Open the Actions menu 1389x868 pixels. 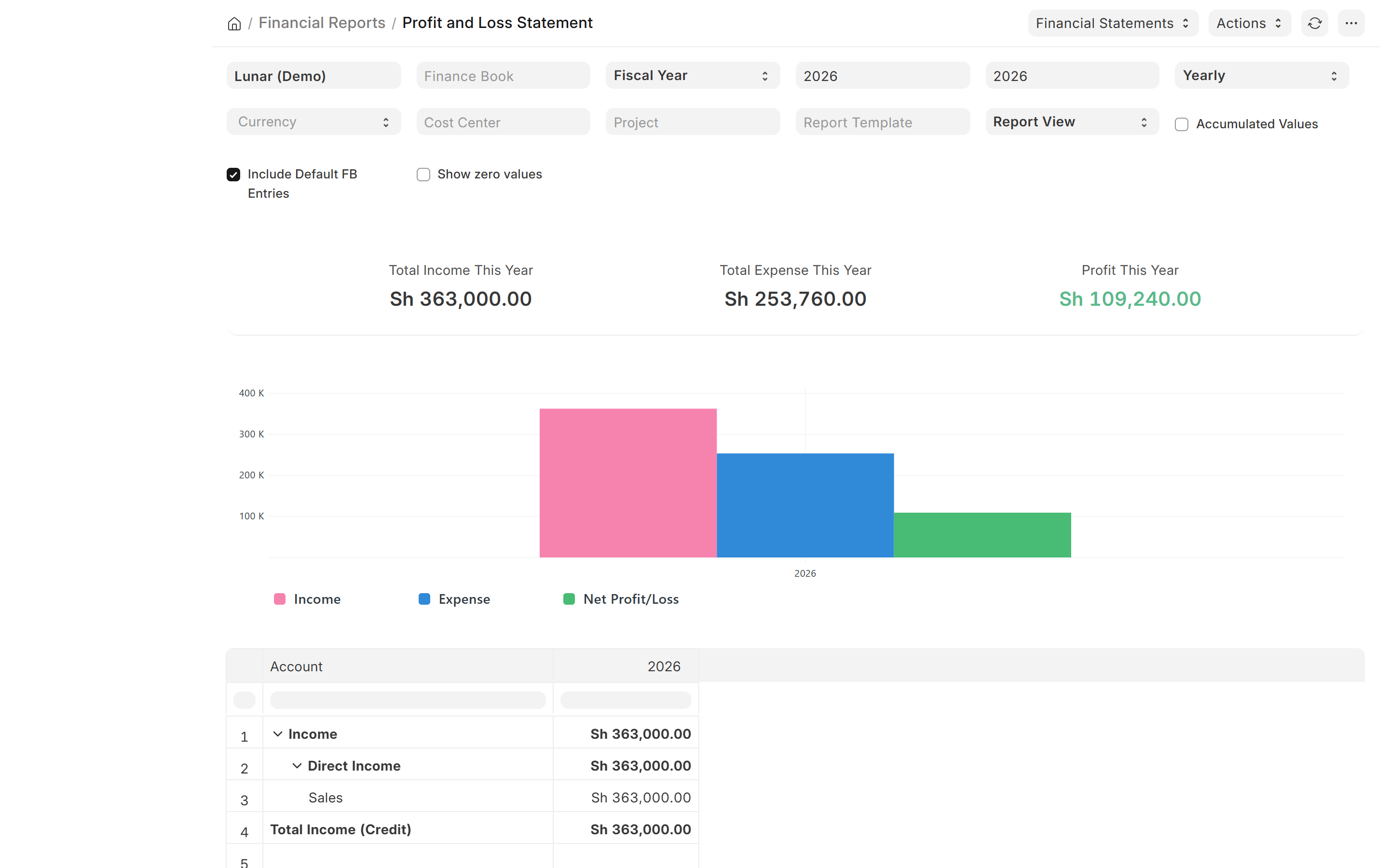[x=1250, y=23]
